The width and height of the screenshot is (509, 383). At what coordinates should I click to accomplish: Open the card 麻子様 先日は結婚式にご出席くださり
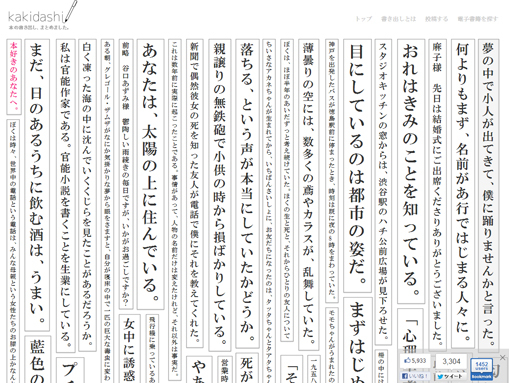click(437, 195)
